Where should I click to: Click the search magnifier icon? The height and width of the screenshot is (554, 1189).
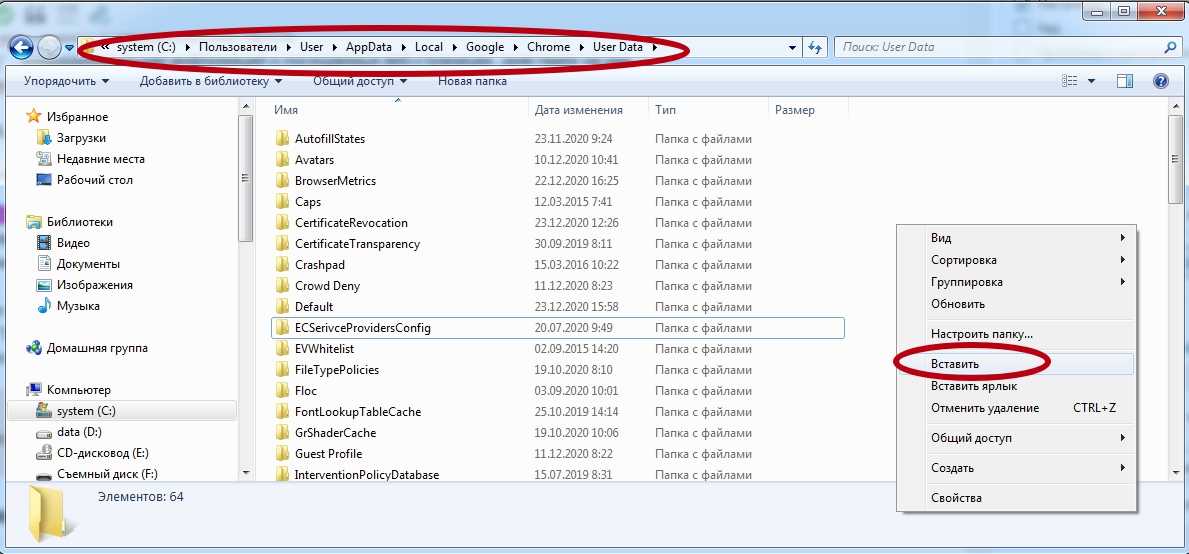click(1170, 47)
